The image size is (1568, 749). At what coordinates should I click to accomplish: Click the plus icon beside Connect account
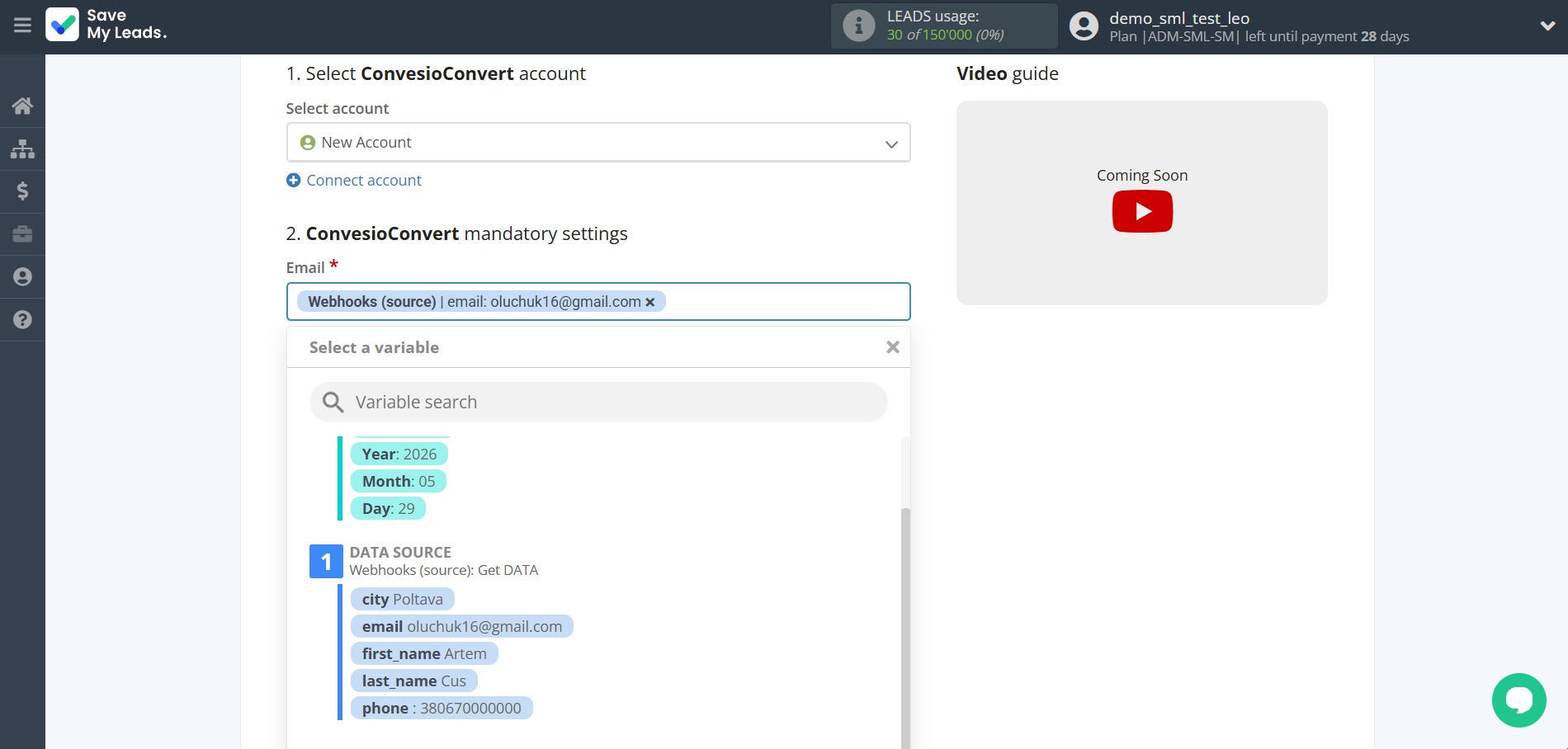click(x=293, y=180)
